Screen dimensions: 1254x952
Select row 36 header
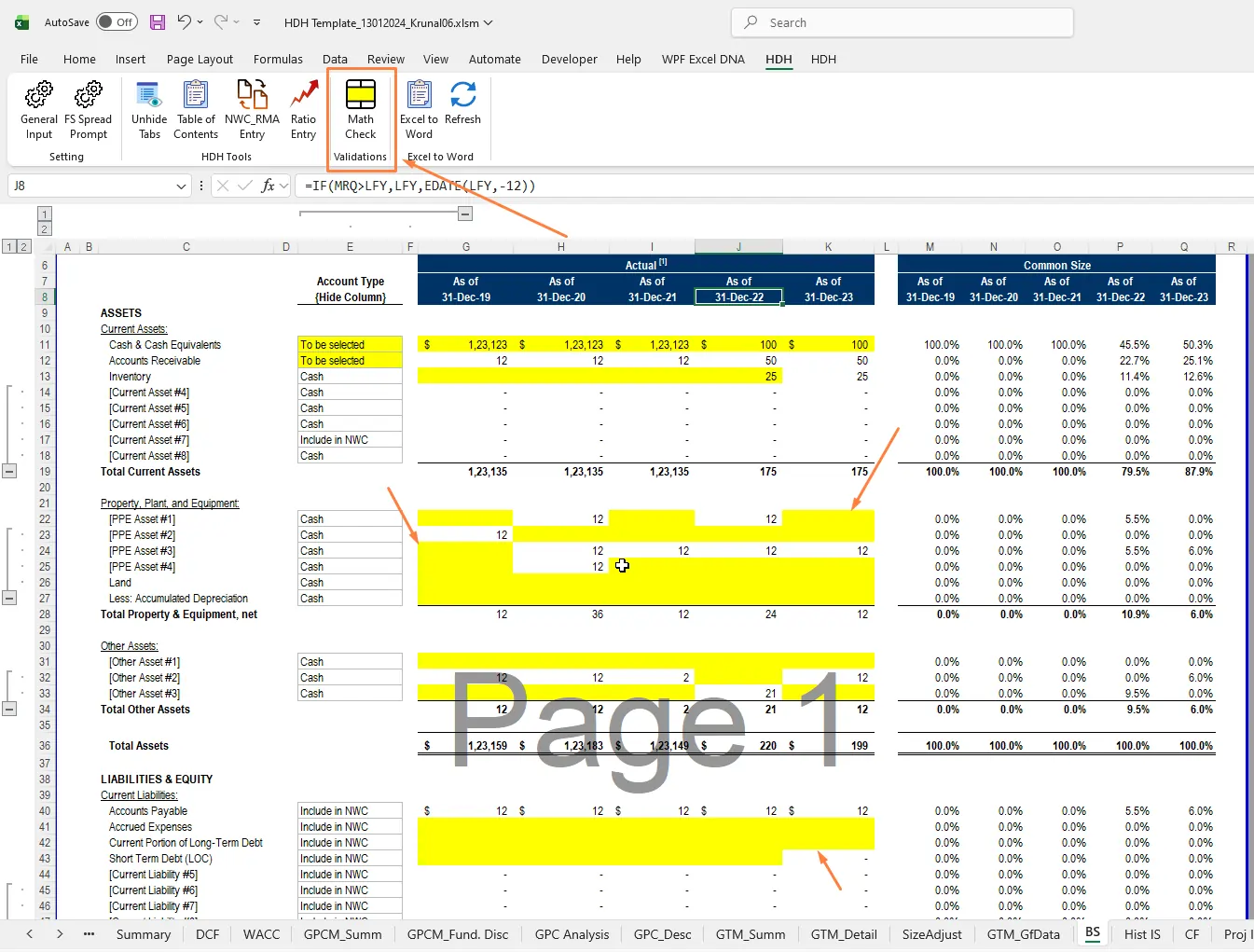coord(44,746)
